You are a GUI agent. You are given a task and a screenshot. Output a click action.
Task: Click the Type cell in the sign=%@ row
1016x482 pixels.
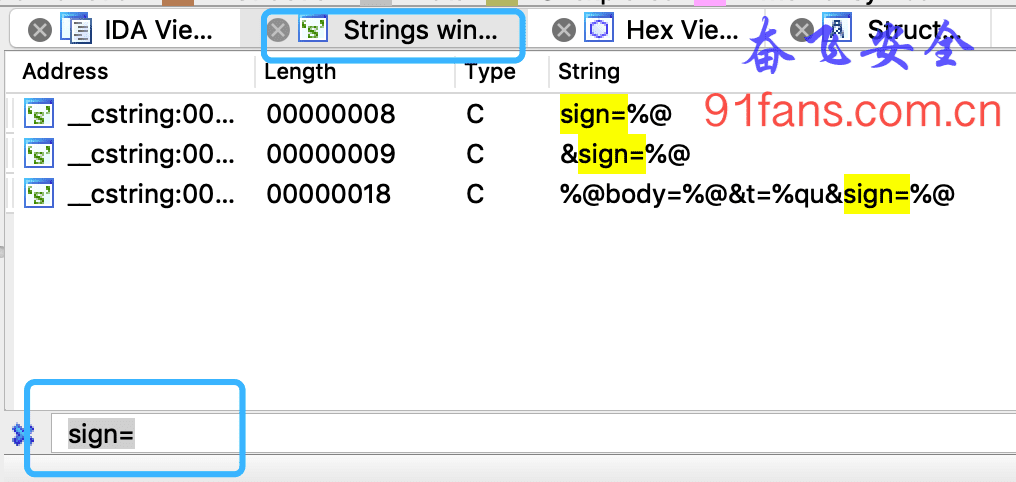[x=475, y=115]
